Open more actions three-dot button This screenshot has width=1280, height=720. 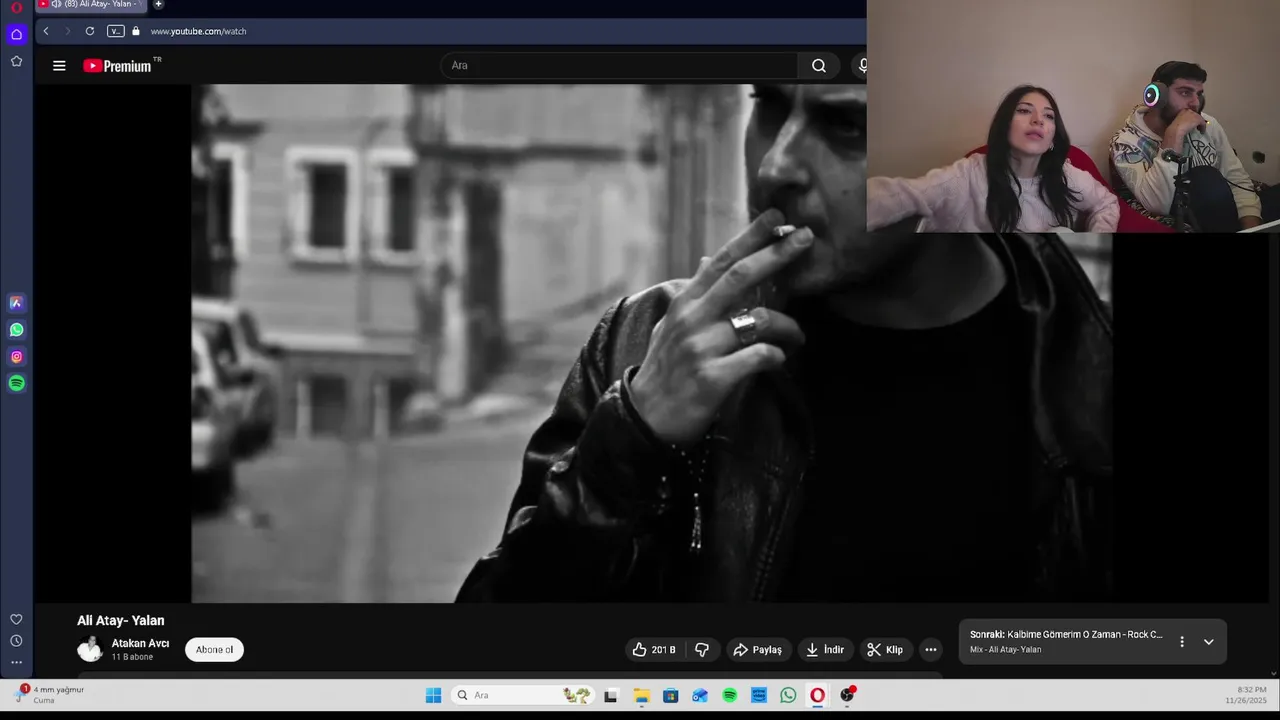click(931, 650)
